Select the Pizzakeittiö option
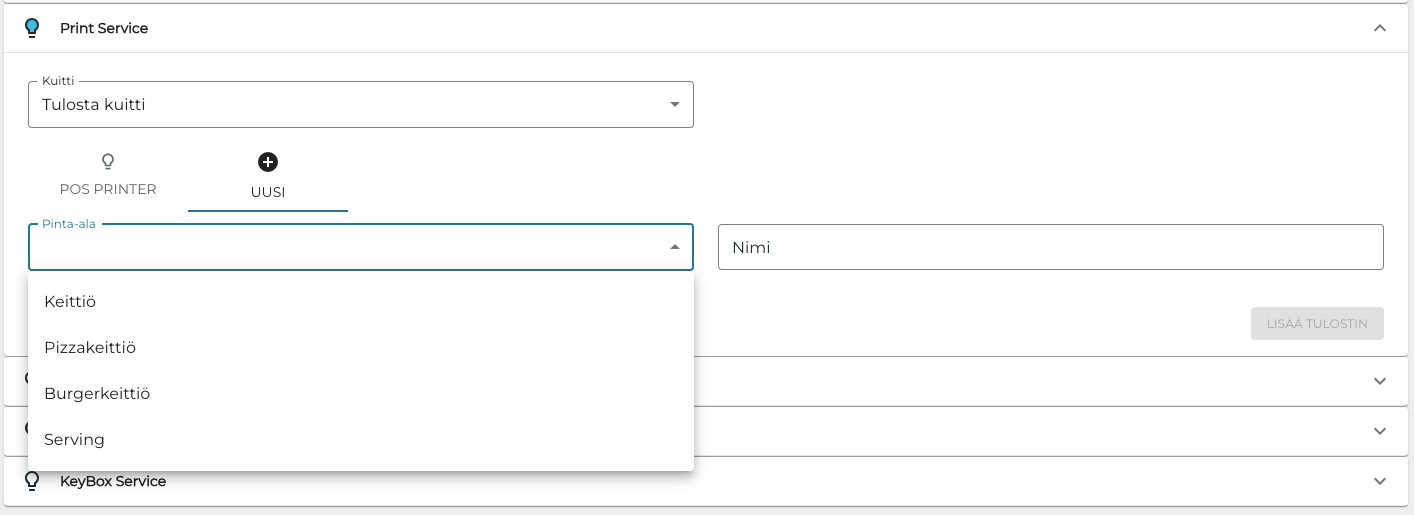The image size is (1414, 515). [90, 347]
